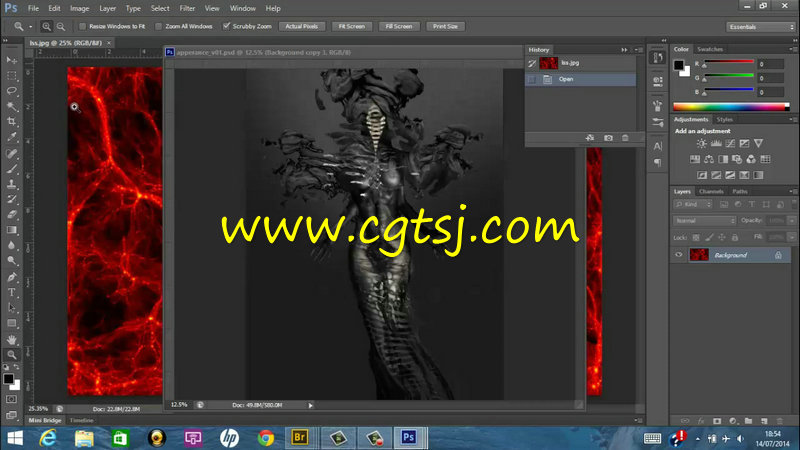Expand status bar info arrow in appearance_v01 window
The image size is (800, 450).
(310, 405)
